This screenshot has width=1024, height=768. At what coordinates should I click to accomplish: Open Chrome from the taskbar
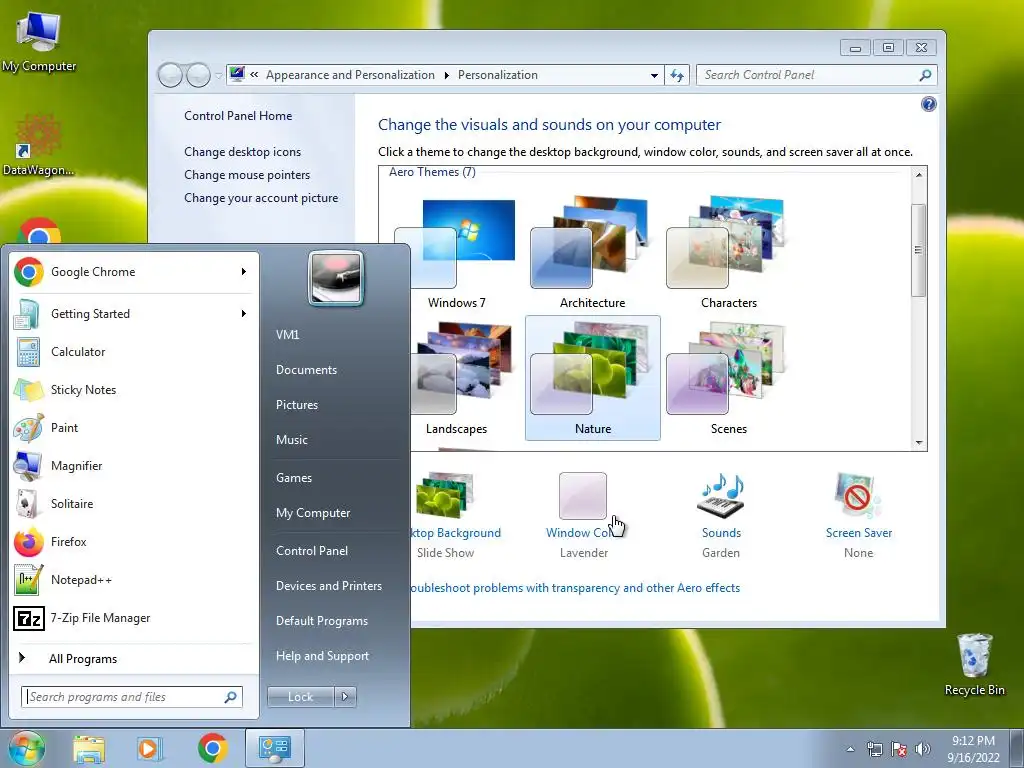point(212,749)
